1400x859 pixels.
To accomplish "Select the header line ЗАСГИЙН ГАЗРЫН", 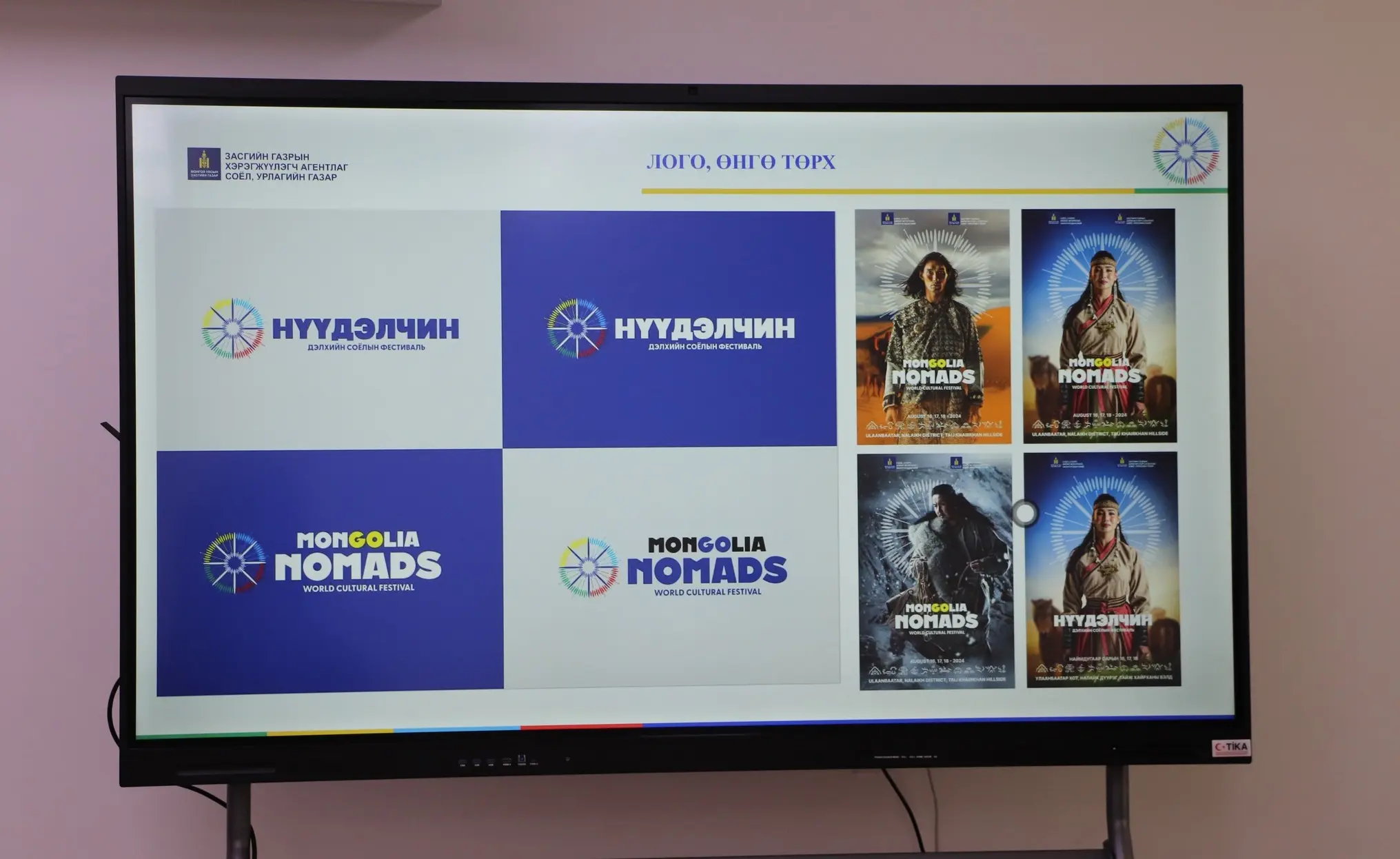I will point(267,156).
